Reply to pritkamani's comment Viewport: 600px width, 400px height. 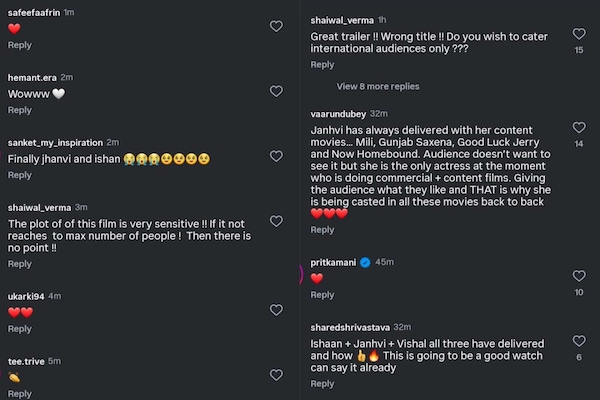[322, 295]
